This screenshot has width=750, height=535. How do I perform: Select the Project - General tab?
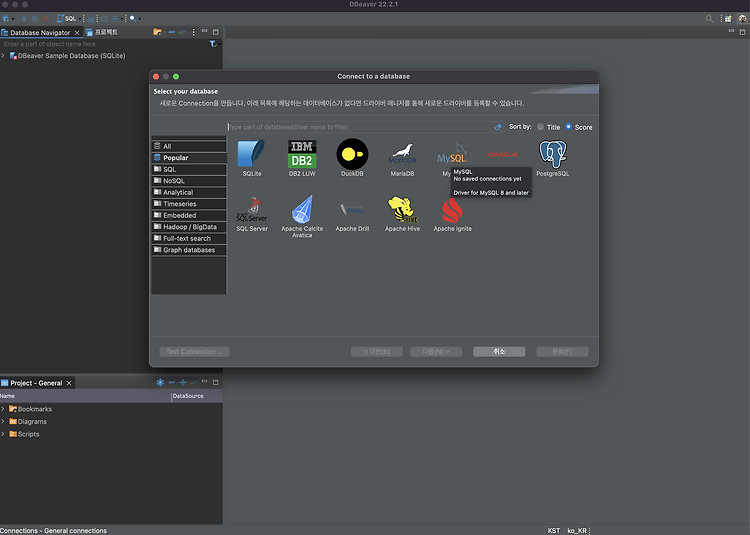tap(36, 383)
